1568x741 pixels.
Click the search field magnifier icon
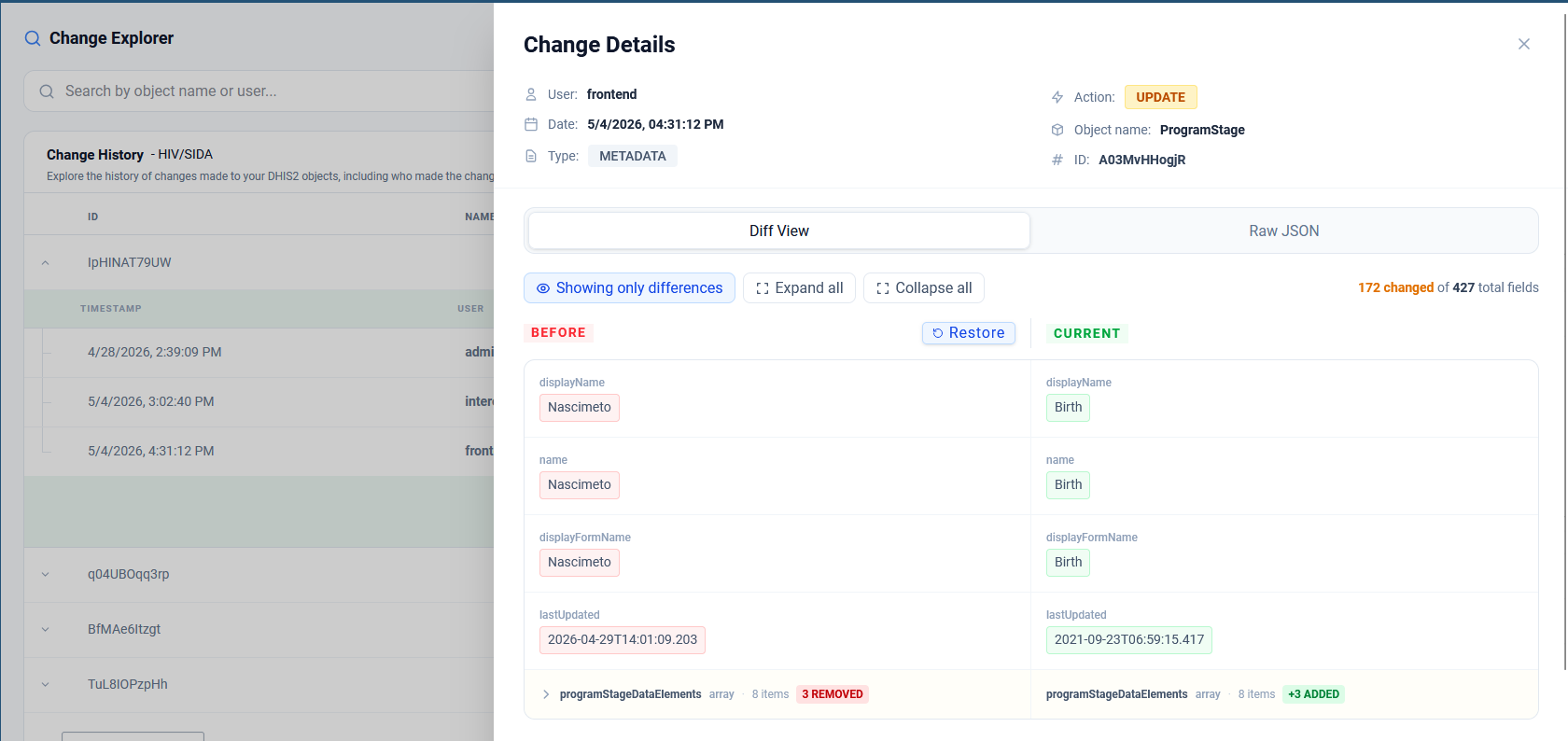coord(47,91)
